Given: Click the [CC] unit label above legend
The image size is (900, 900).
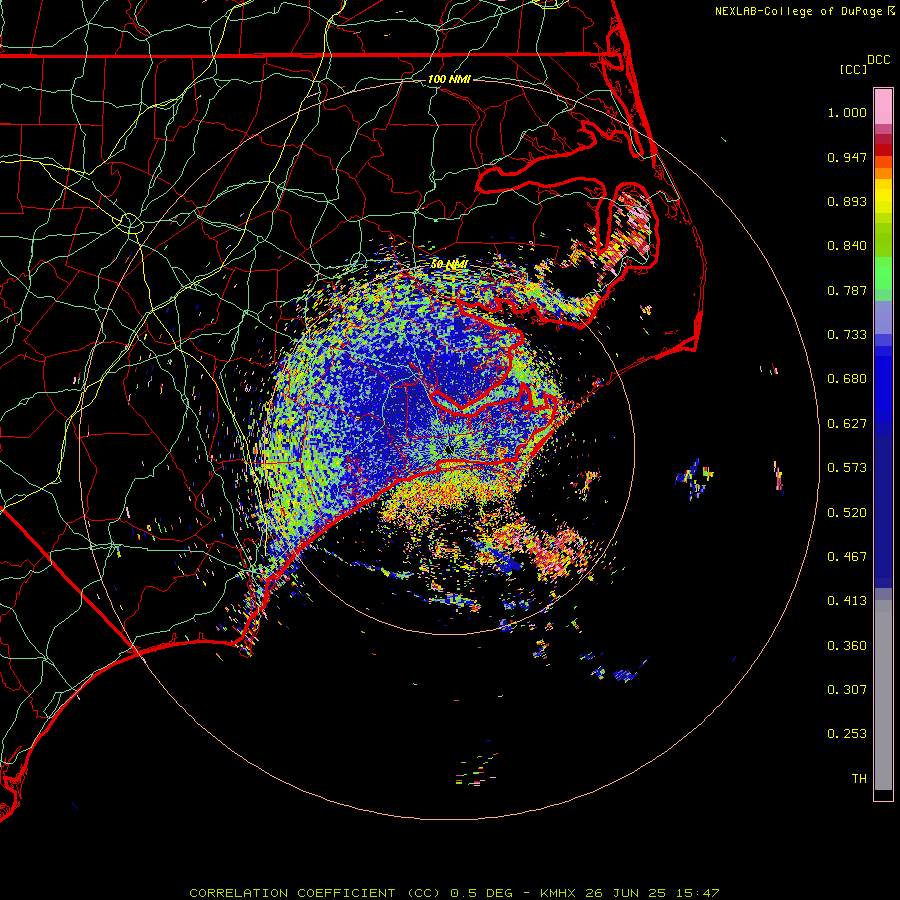Looking at the screenshot, I should click(853, 69).
